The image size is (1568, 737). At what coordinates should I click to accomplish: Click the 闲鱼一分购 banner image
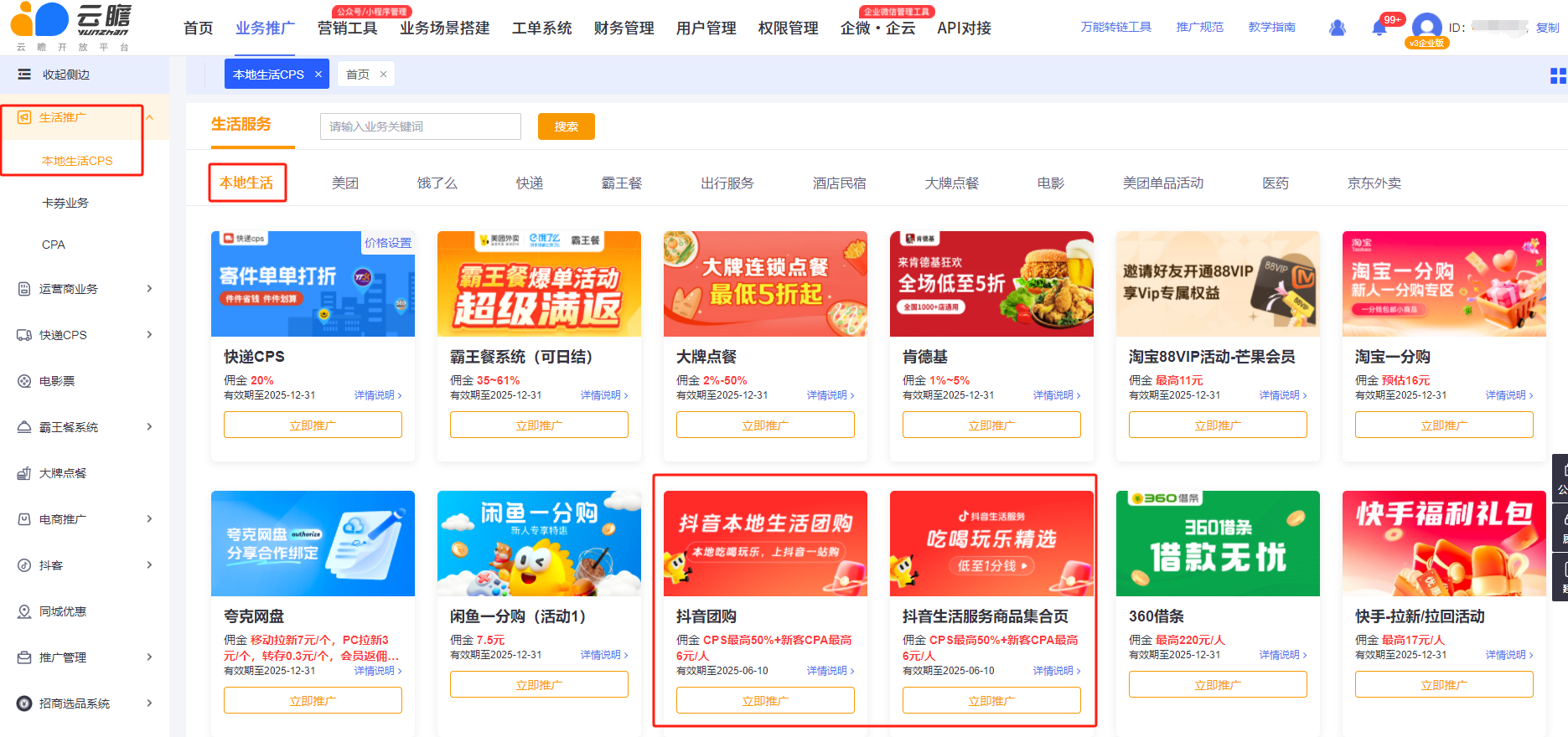(539, 544)
